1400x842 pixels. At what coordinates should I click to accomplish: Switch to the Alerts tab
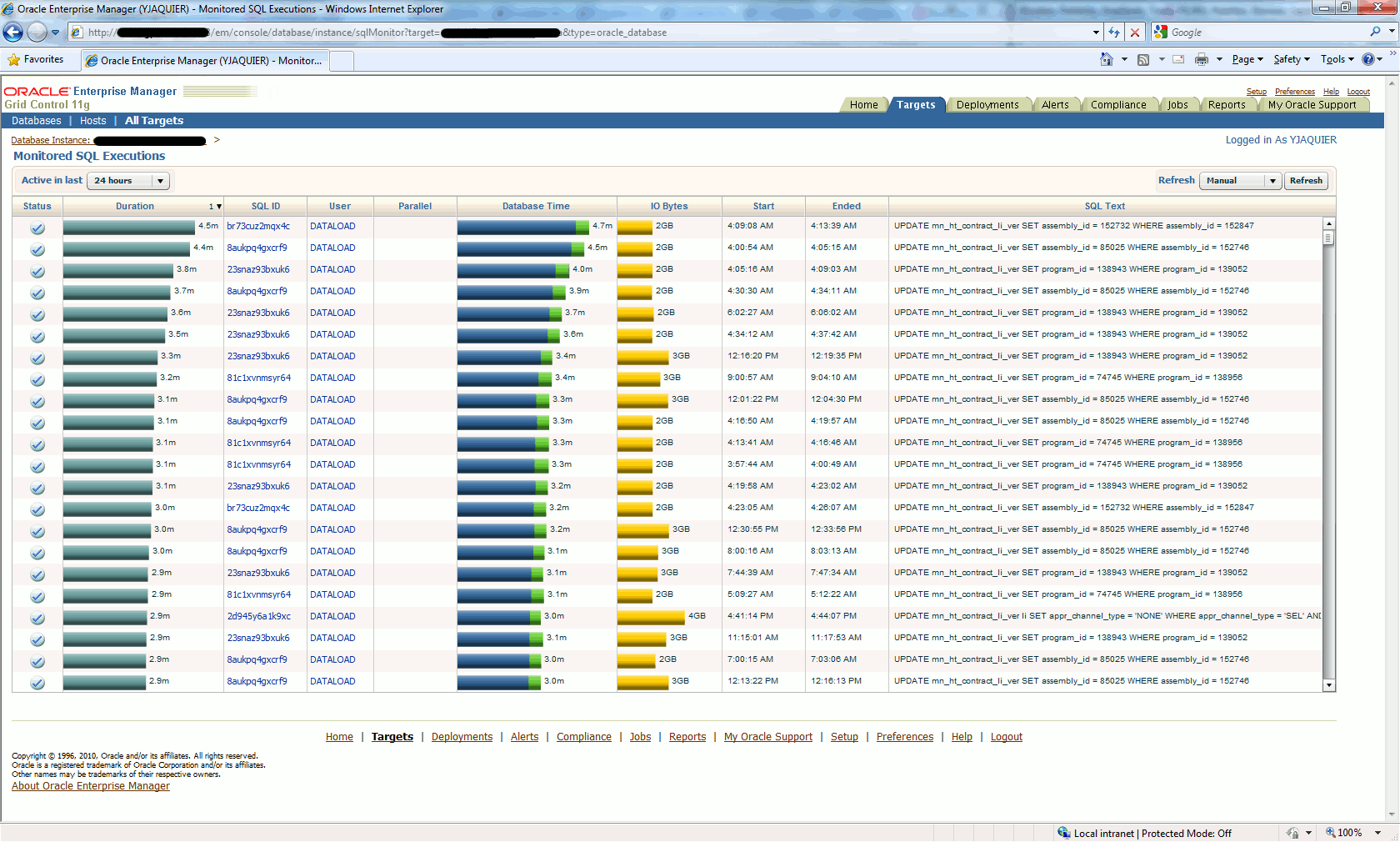click(1055, 105)
